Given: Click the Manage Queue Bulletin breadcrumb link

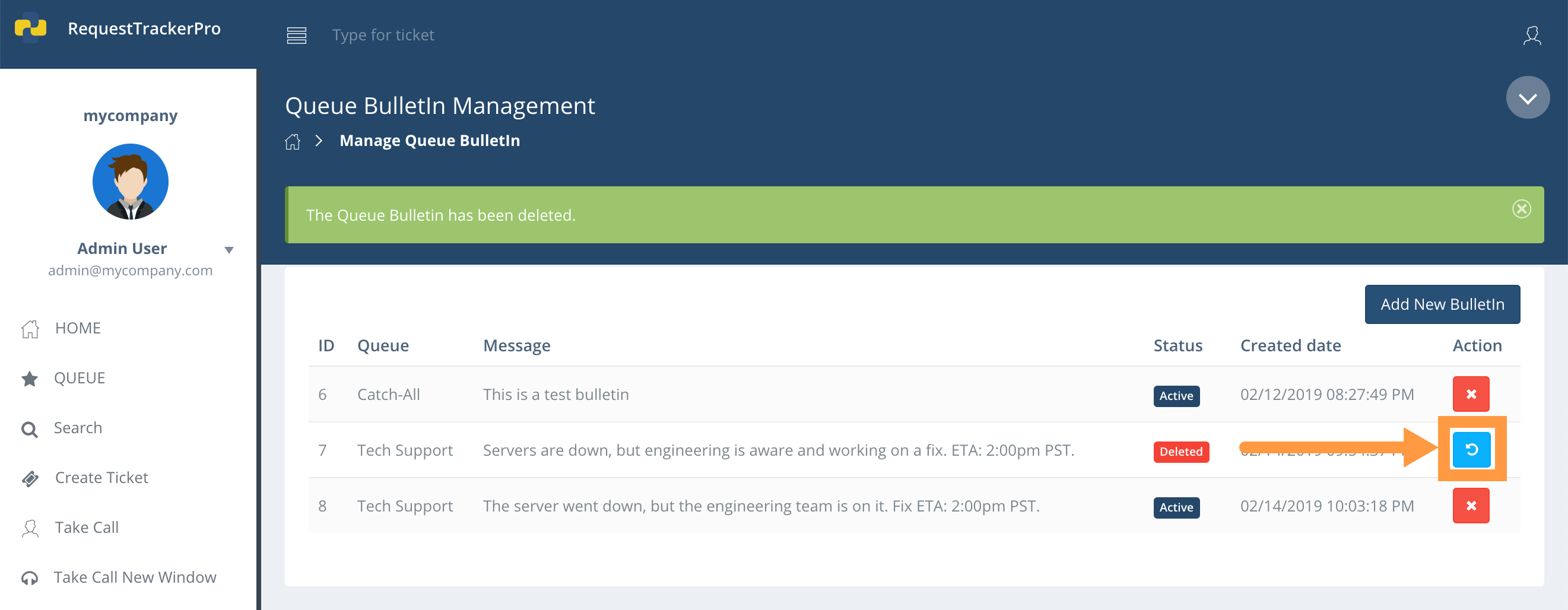Looking at the screenshot, I should (x=430, y=141).
